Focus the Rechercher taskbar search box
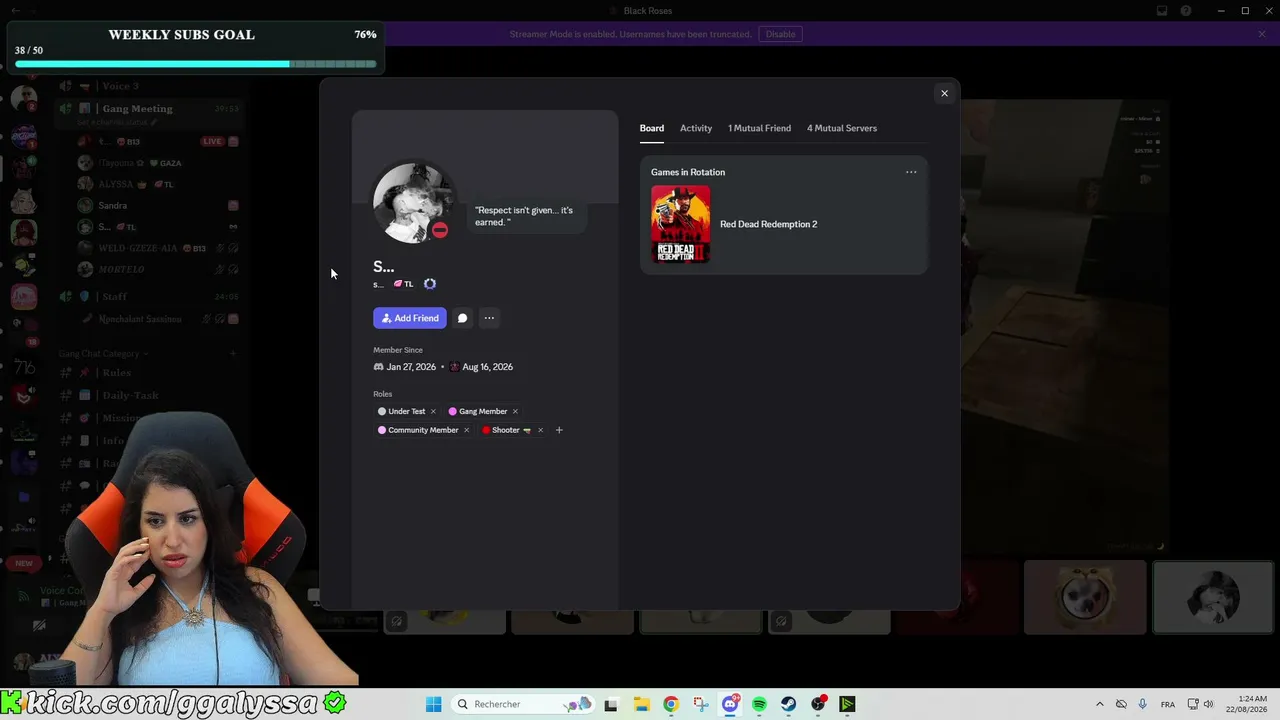 522,704
